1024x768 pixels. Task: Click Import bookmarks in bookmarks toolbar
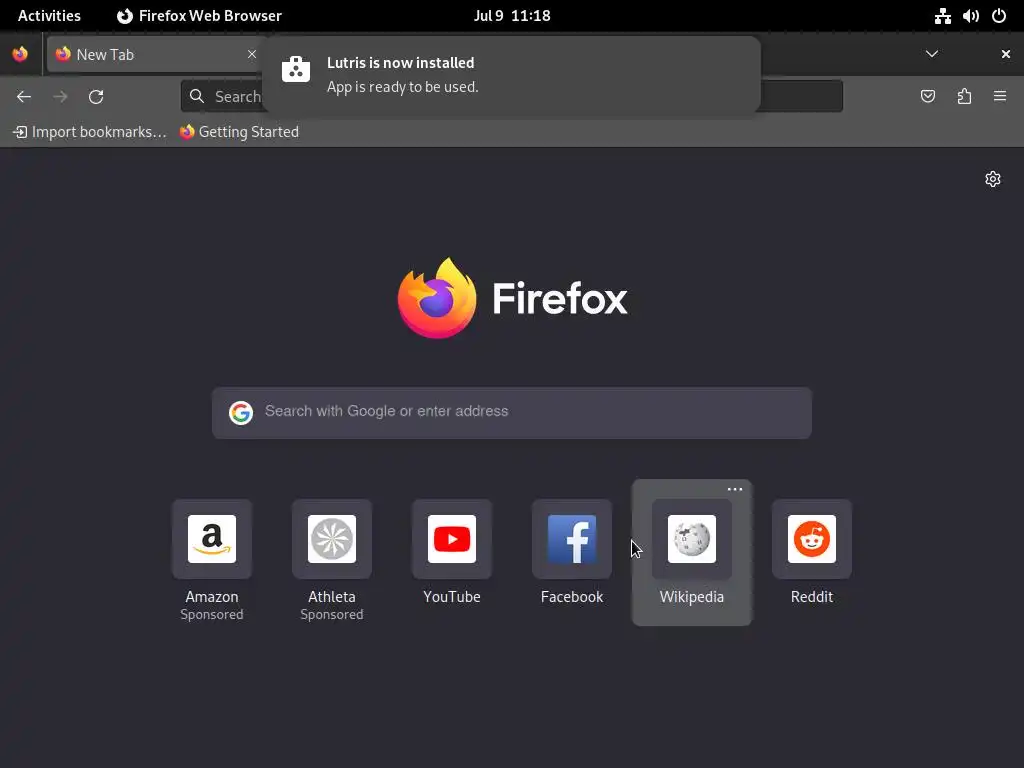(x=90, y=132)
